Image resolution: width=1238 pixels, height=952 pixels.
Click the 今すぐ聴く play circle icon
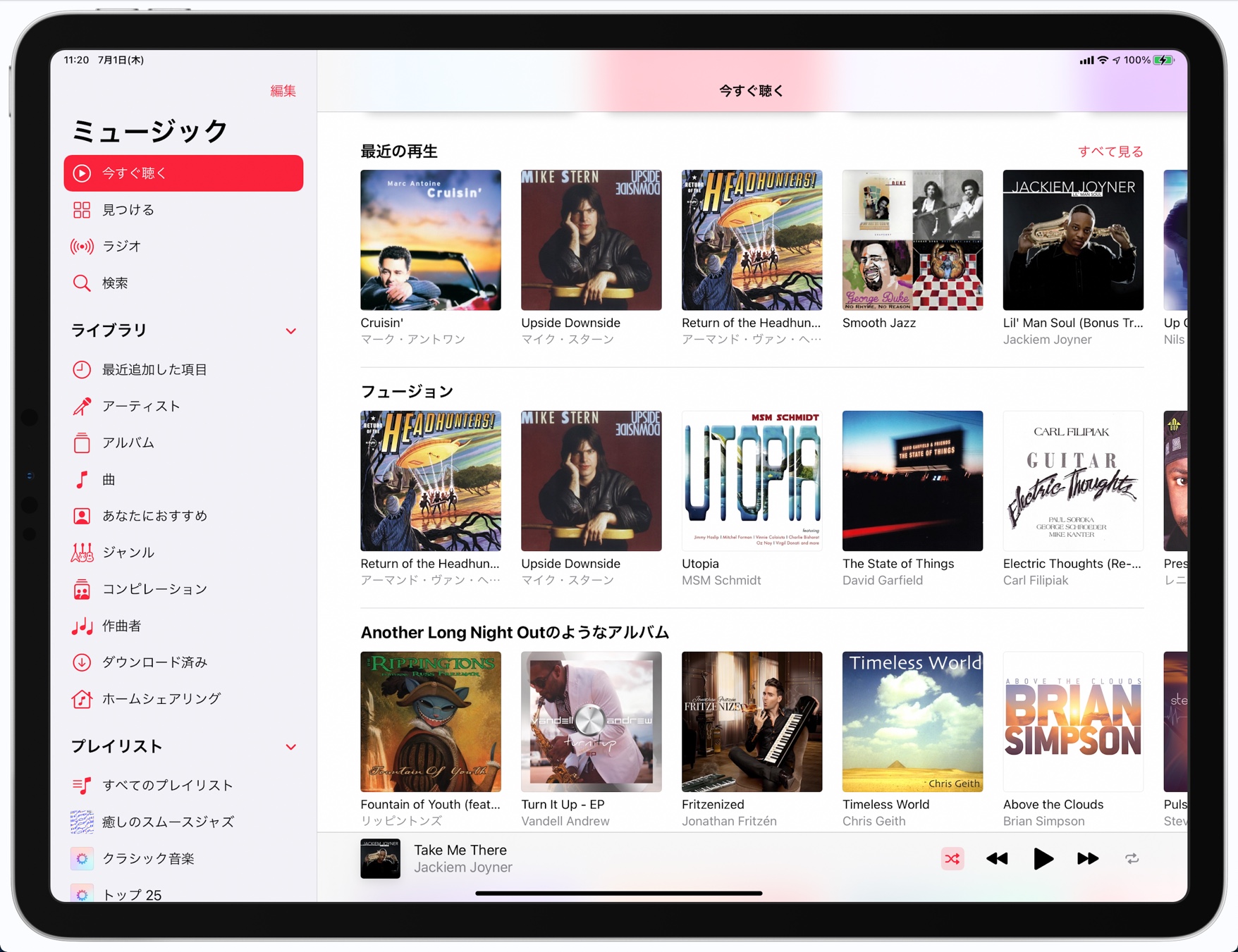(x=82, y=173)
